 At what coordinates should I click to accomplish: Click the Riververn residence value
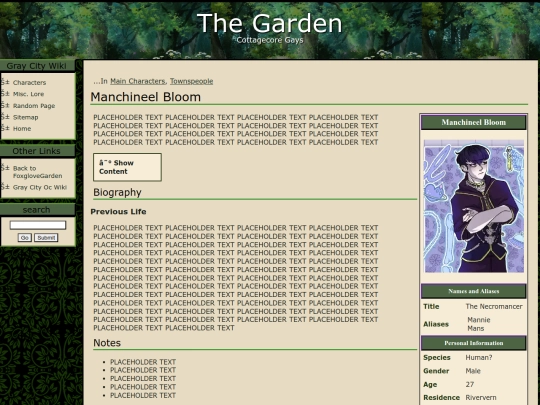[481, 397]
